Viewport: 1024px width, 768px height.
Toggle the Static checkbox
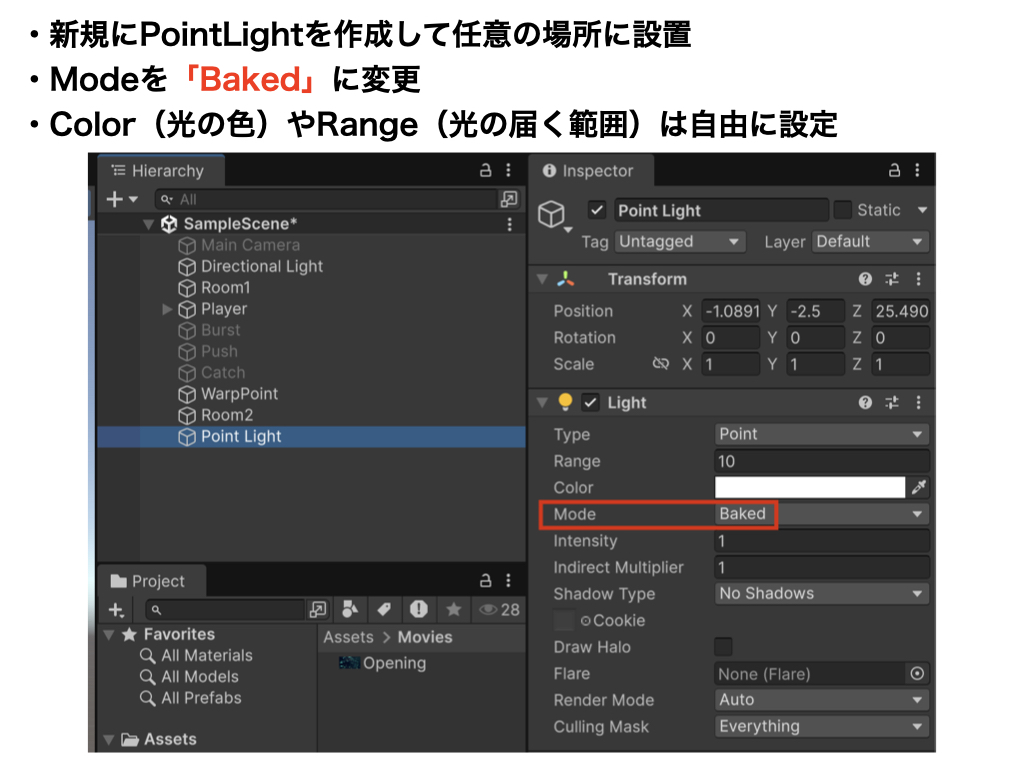(x=843, y=210)
